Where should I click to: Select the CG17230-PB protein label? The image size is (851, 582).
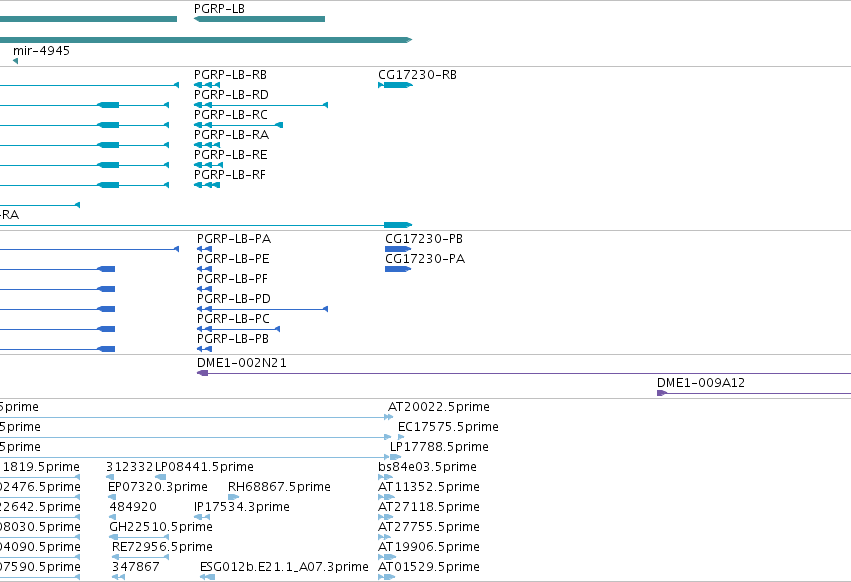(x=424, y=239)
